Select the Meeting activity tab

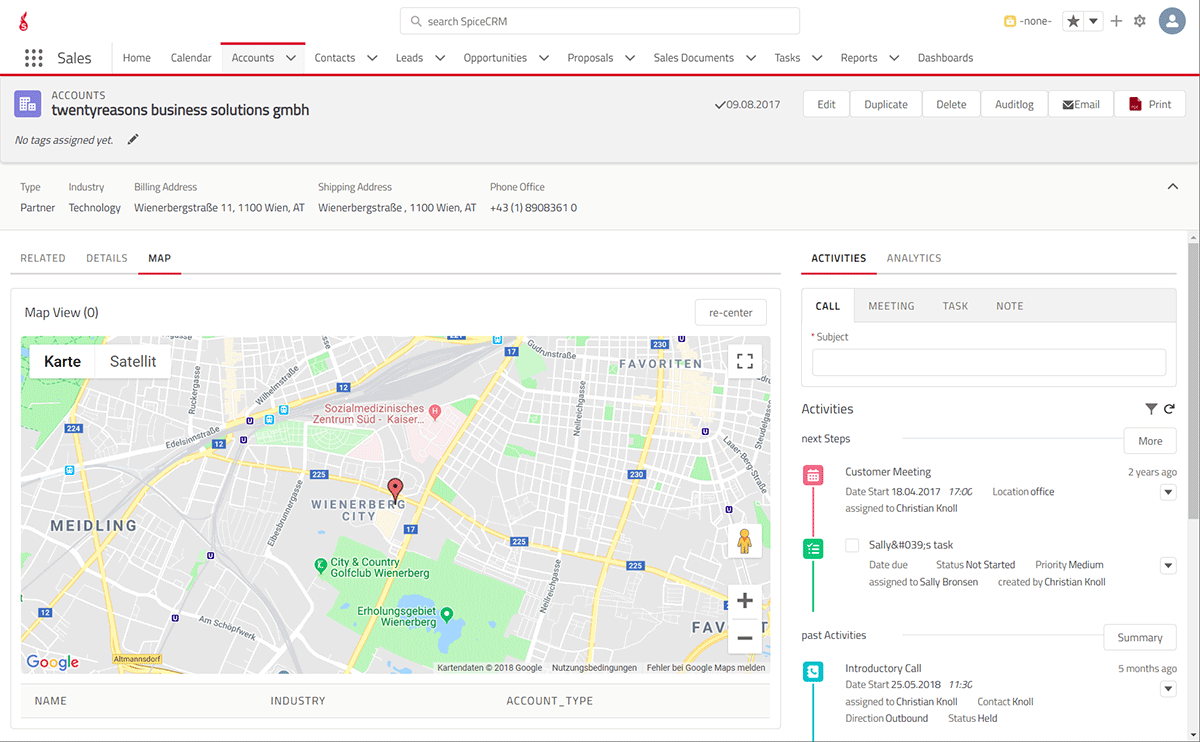(891, 306)
